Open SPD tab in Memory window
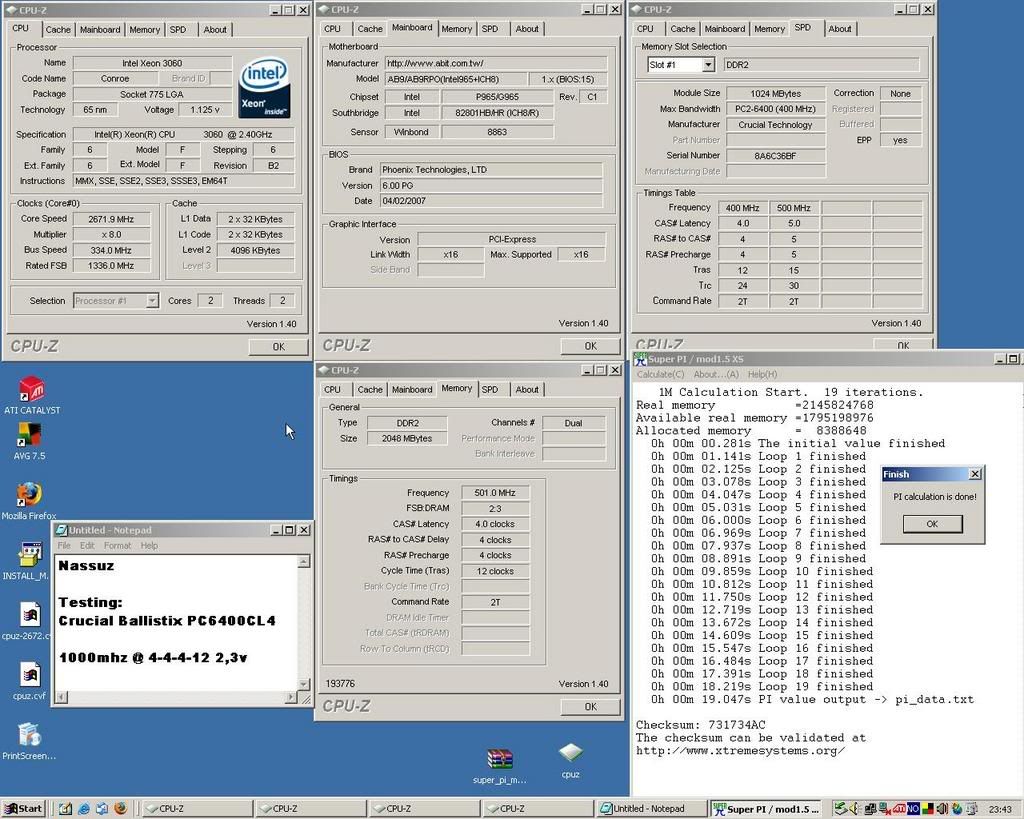The image size is (1024, 819). (490, 389)
